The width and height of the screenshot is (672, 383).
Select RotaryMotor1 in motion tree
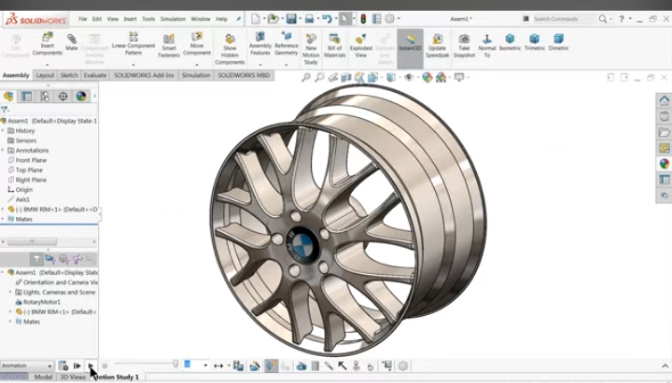coord(42,302)
